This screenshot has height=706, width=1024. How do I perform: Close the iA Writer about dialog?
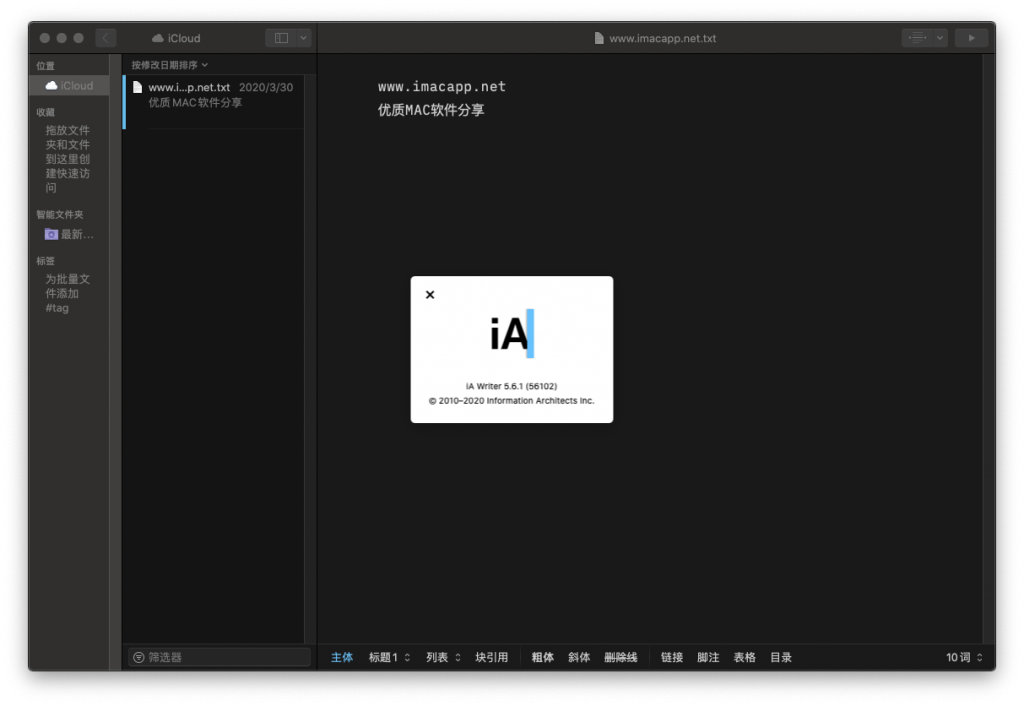[x=430, y=295]
